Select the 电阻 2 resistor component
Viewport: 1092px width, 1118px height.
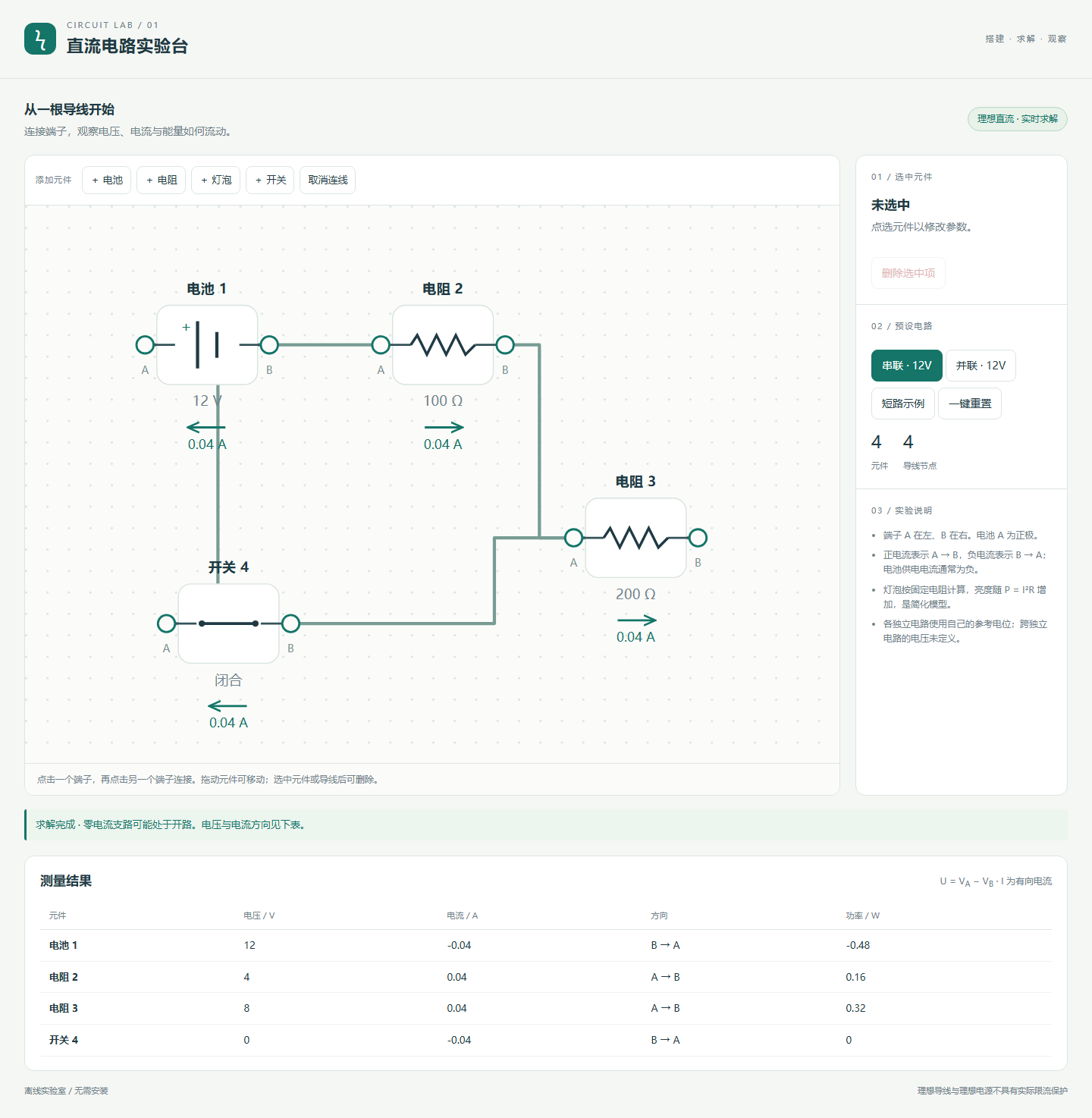click(x=443, y=345)
